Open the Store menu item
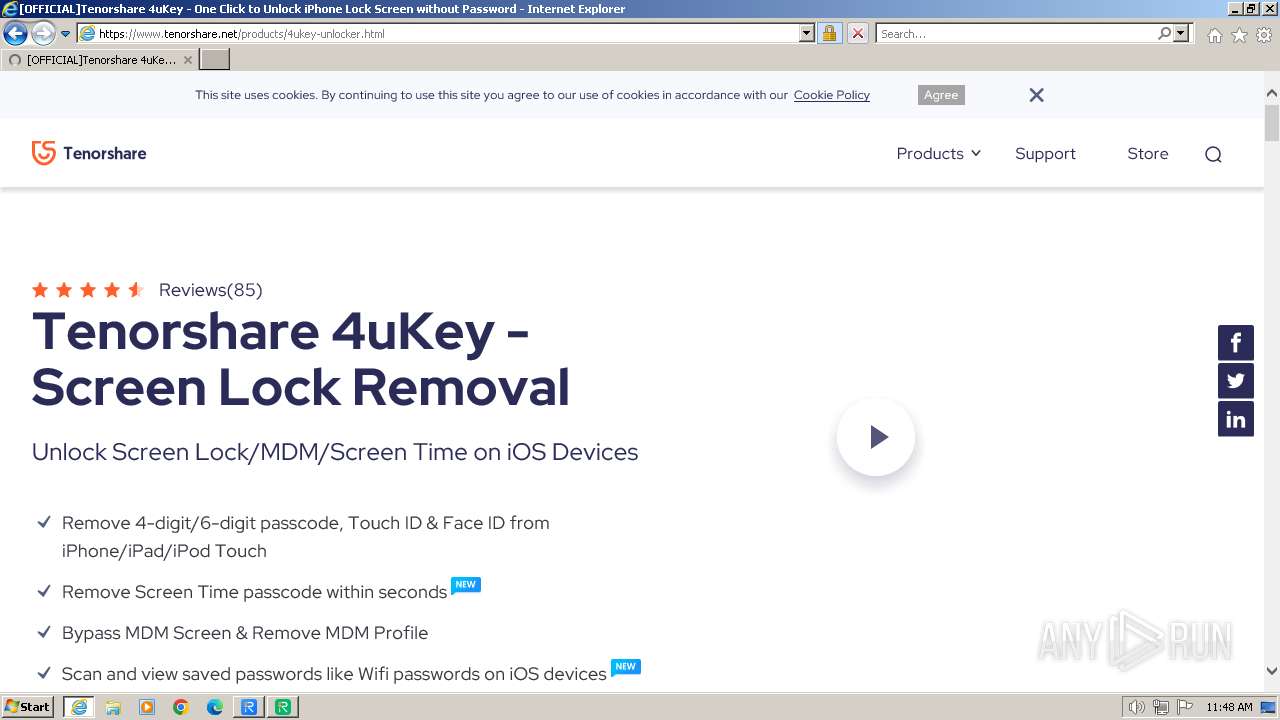1280x720 pixels. 1147,153
